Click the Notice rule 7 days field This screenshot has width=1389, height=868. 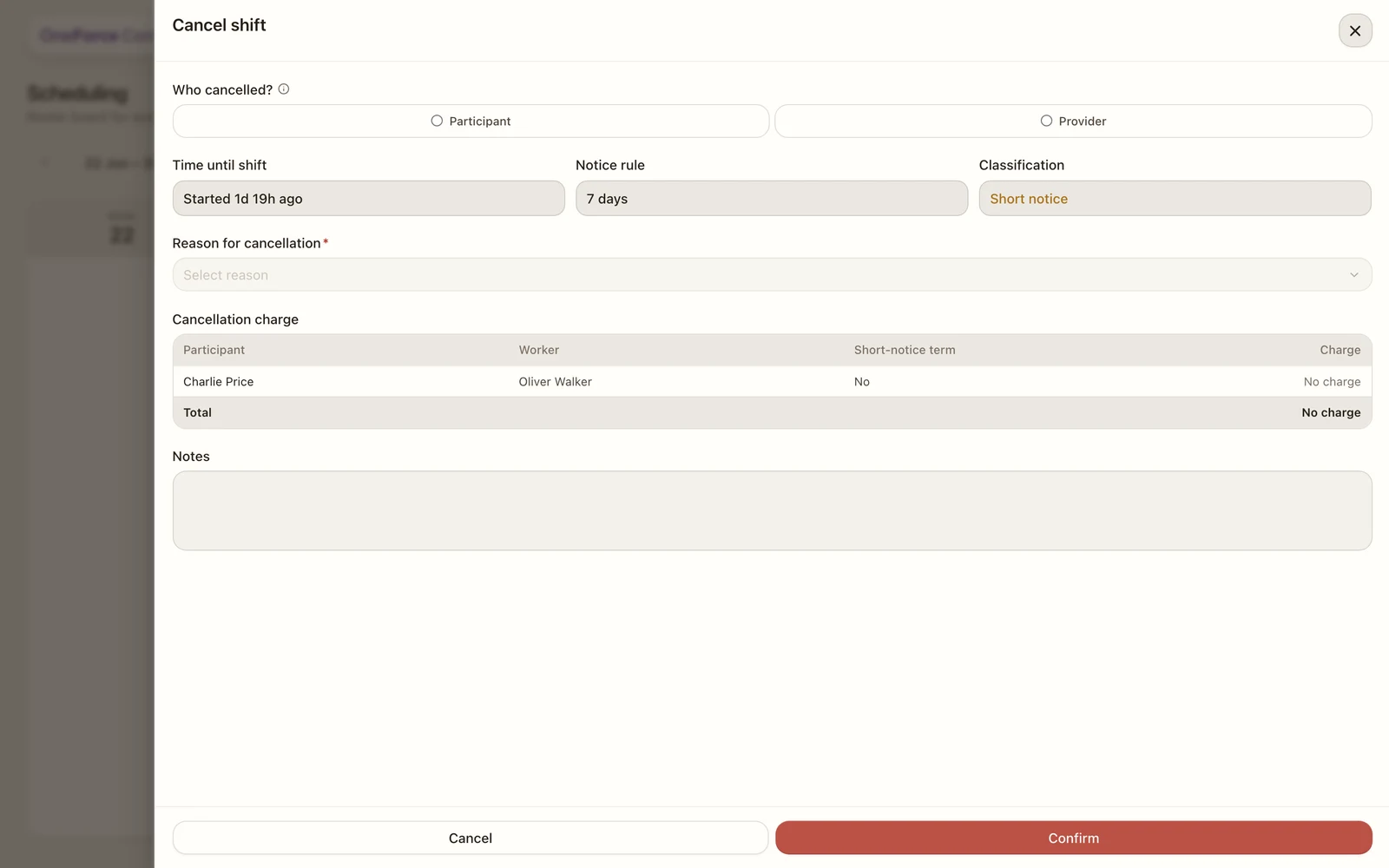click(x=772, y=199)
